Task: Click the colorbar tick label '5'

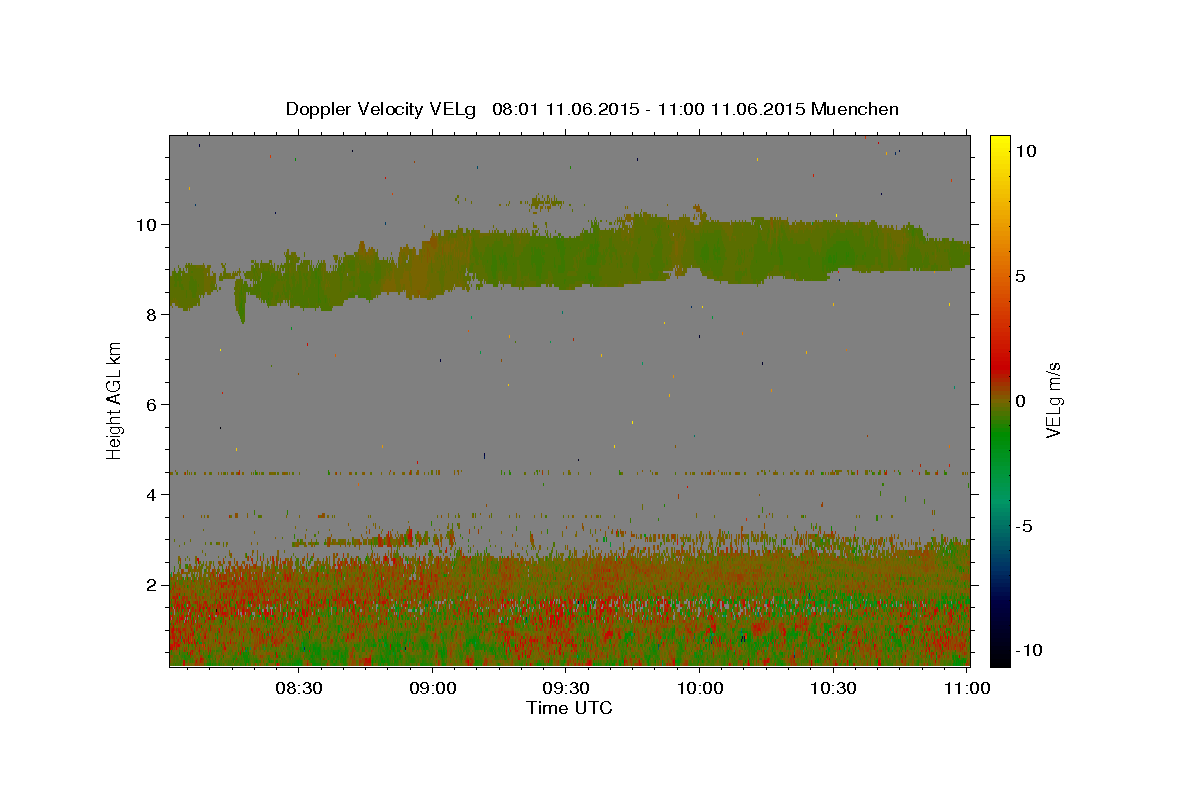Action: tap(1020, 276)
